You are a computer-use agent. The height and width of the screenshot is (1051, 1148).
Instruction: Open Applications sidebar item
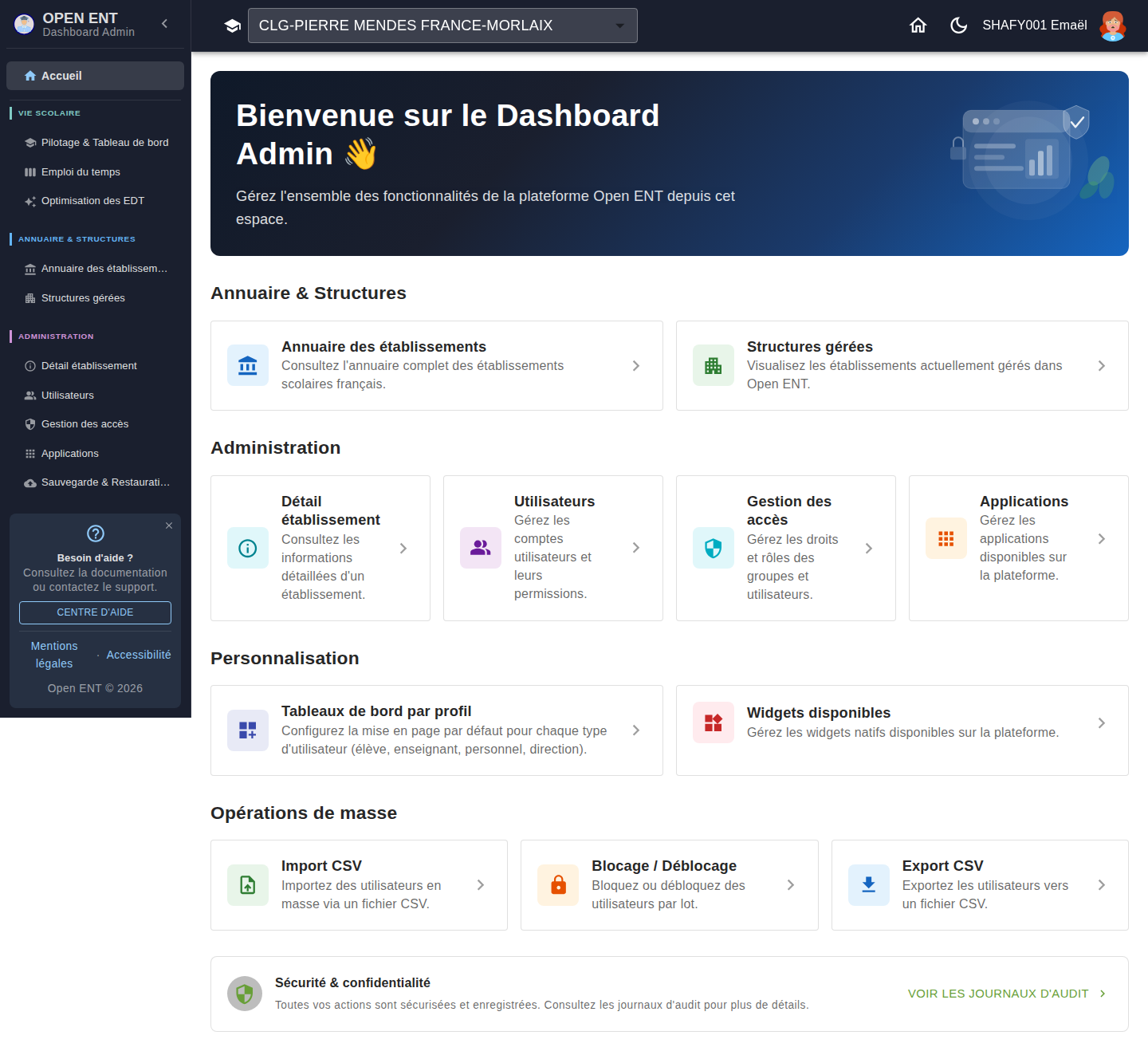pos(95,454)
